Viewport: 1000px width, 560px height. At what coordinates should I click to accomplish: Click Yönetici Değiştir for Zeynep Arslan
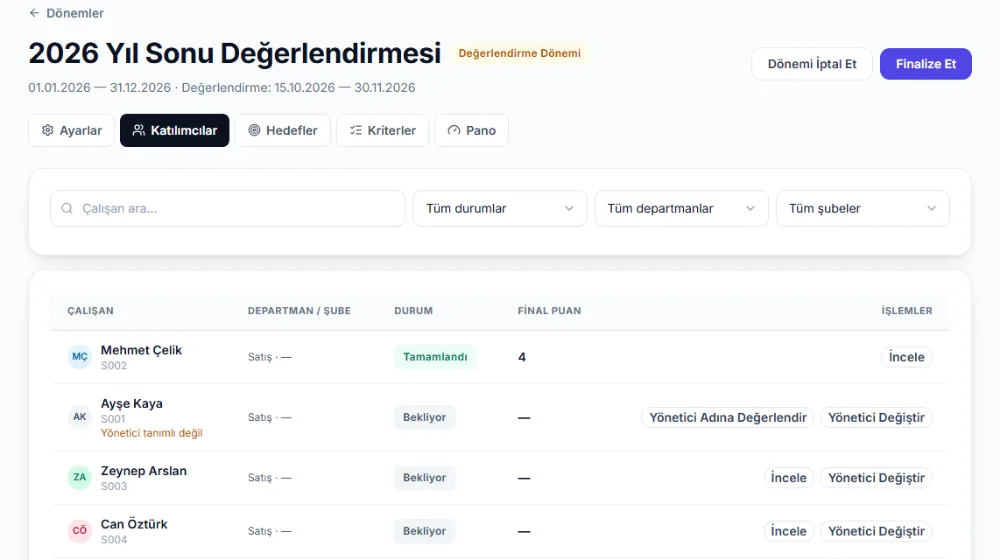876,477
